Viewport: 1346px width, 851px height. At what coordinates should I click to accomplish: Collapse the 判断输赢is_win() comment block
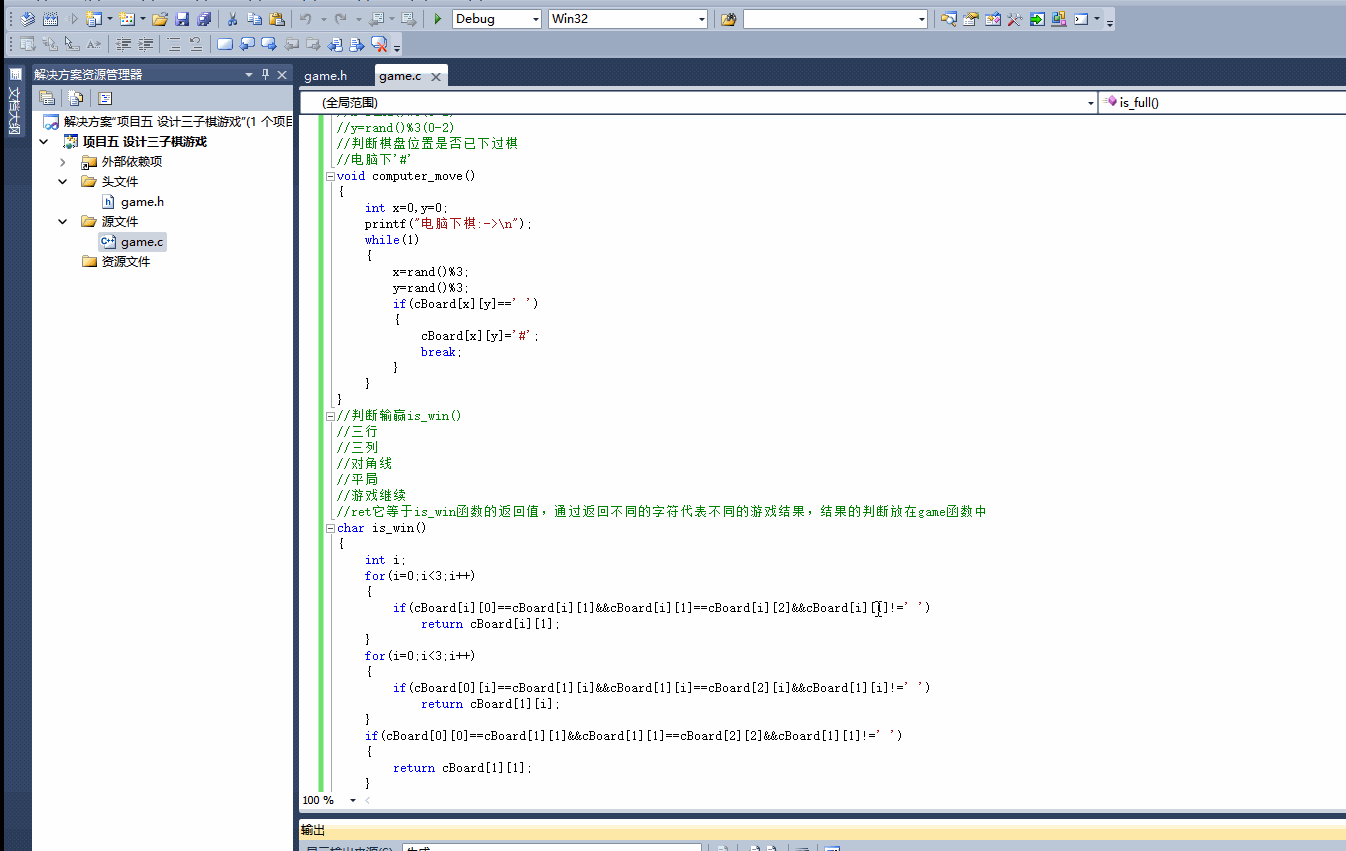(330, 416)
